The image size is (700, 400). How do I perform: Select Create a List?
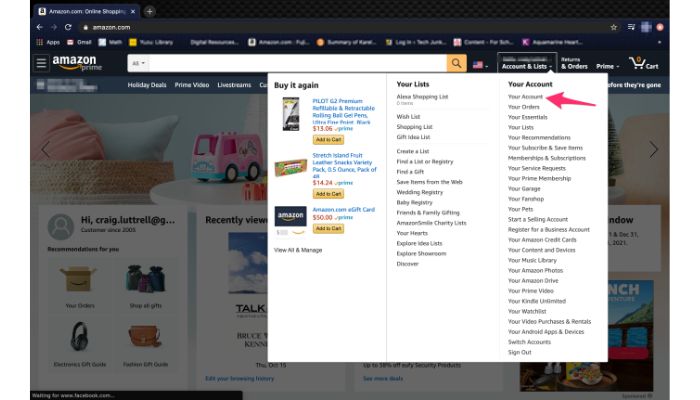(x=412, y=151)
